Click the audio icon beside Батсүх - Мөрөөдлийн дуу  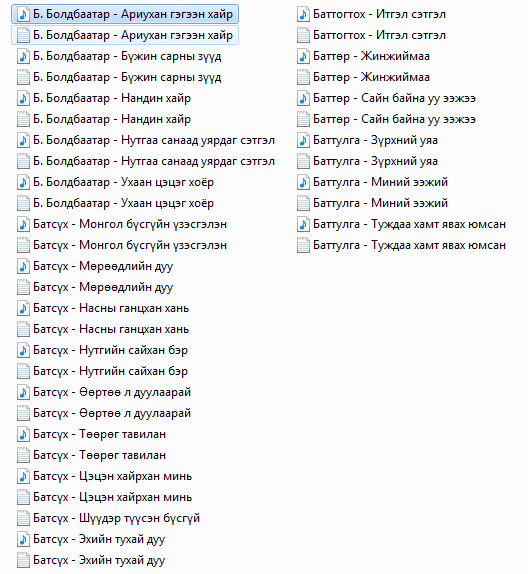pos(23,266)
